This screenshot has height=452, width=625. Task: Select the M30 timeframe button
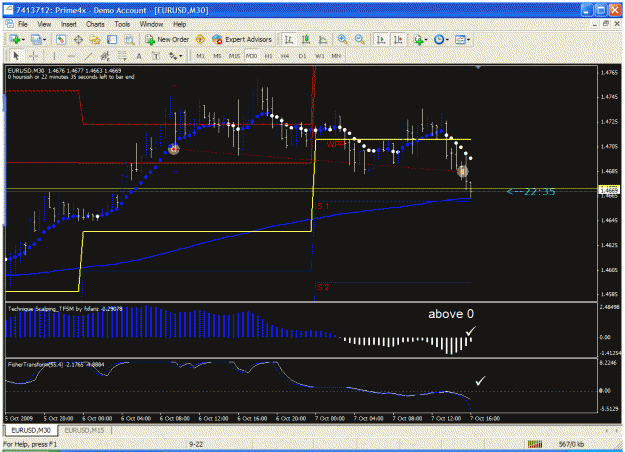251,56
